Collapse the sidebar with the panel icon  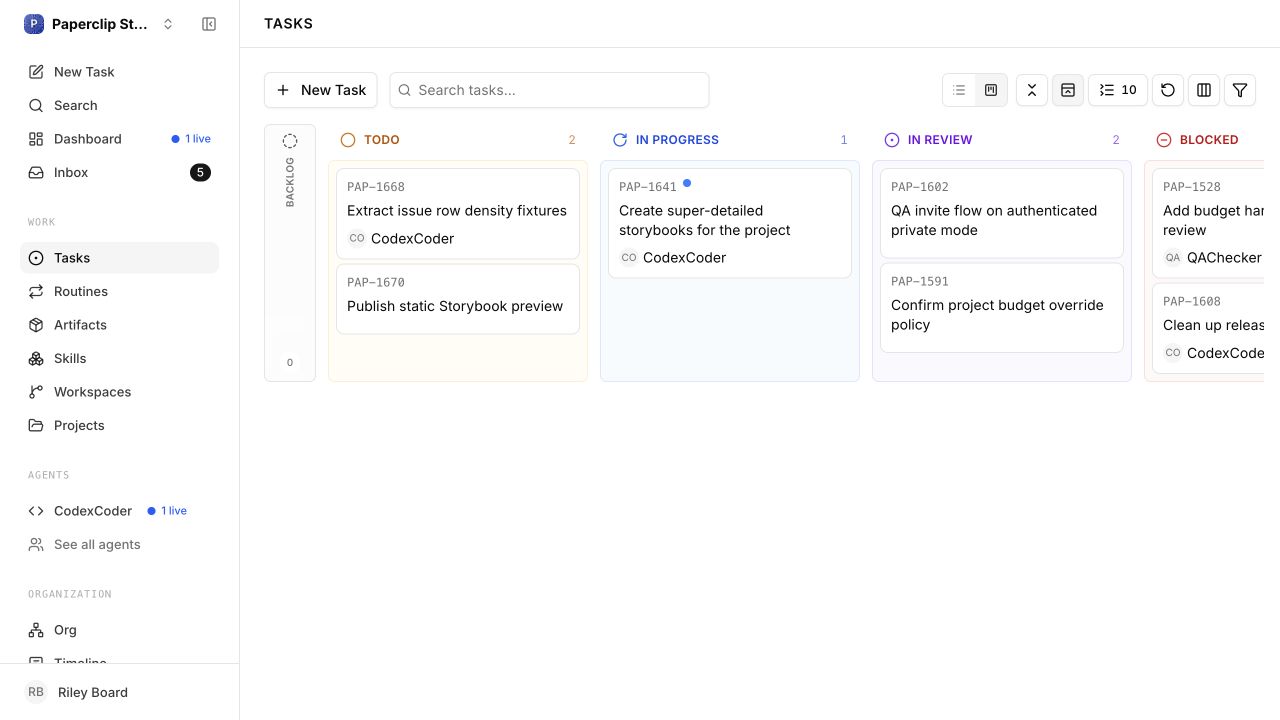click(209, 24)
